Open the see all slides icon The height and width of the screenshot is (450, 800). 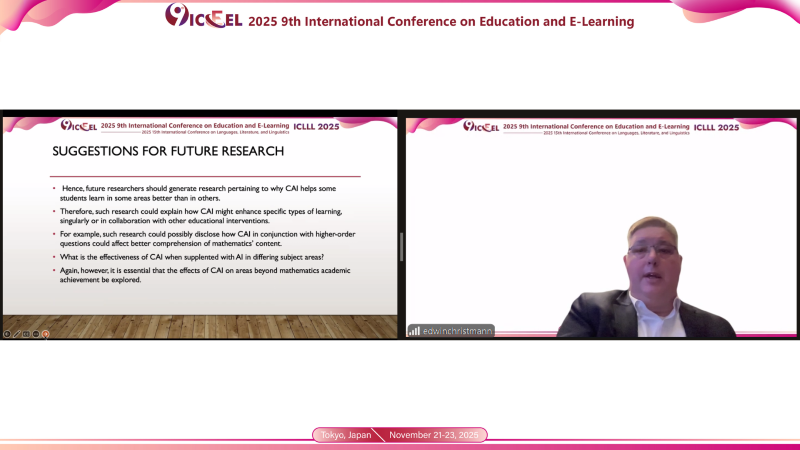point(26,333)
